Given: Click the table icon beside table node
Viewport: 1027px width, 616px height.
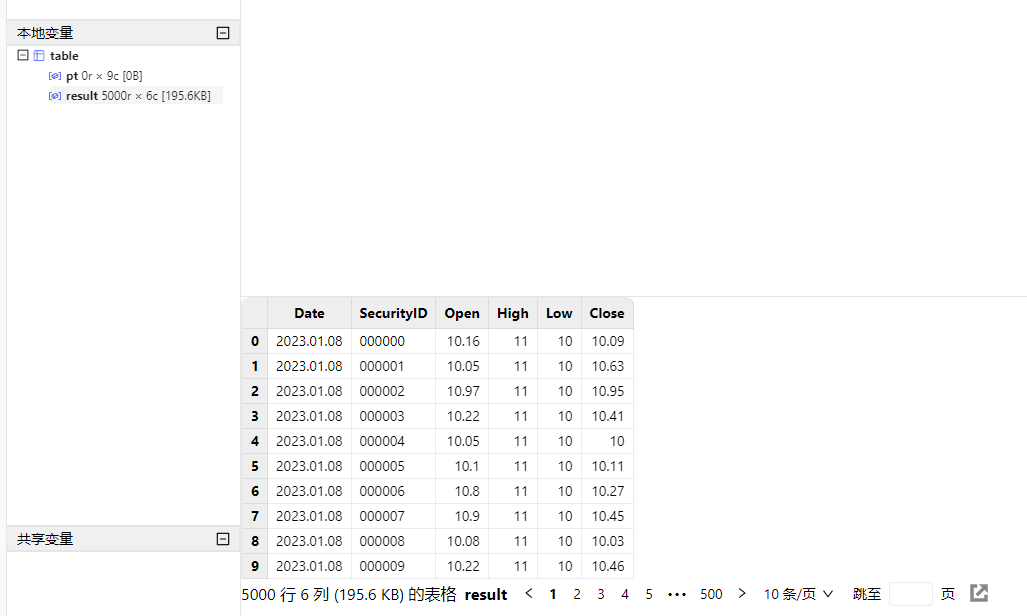Looking at the screenshot, I should click(x=39, y=56).
